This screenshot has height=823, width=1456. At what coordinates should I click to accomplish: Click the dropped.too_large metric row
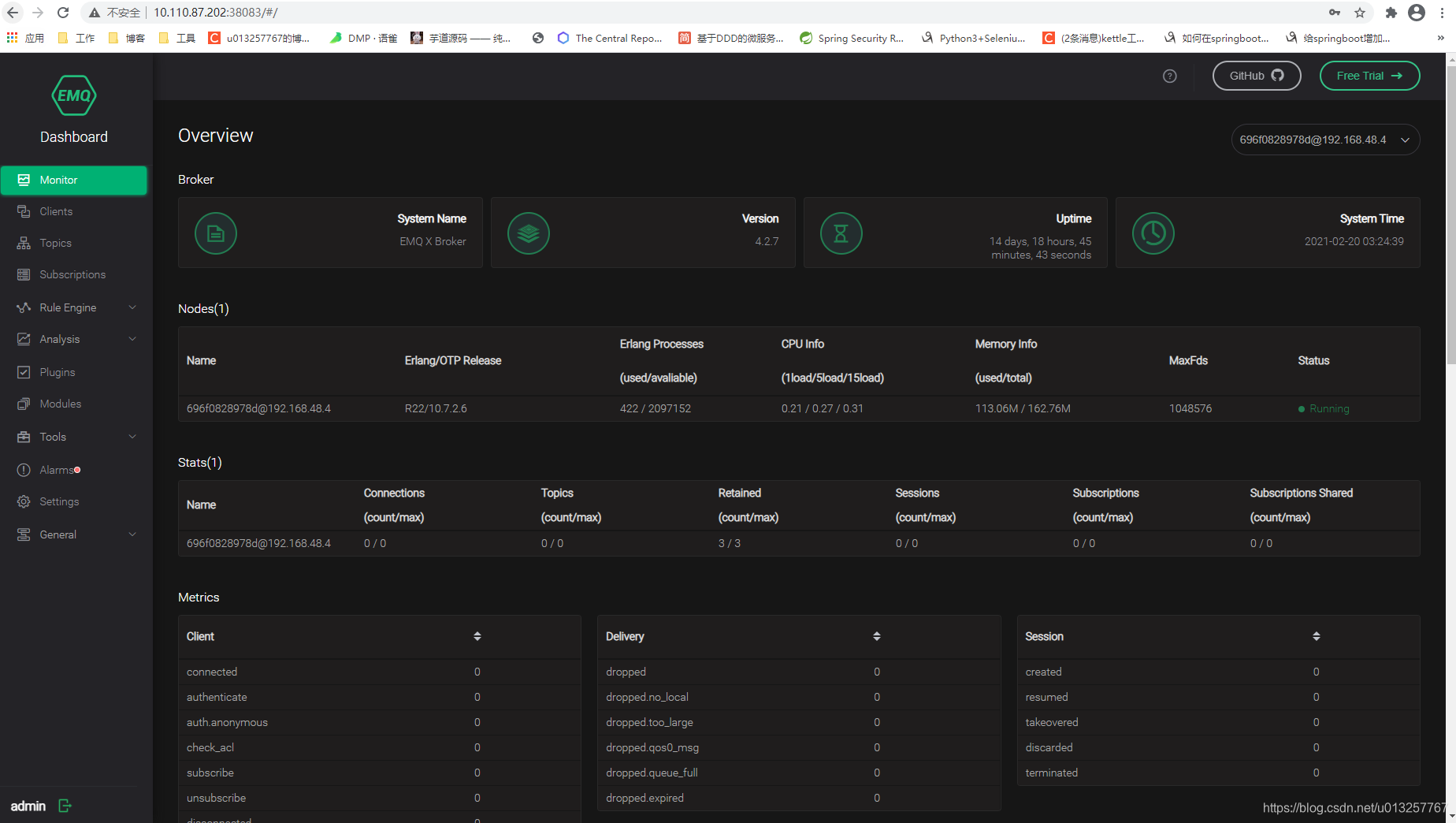point(799,722)
